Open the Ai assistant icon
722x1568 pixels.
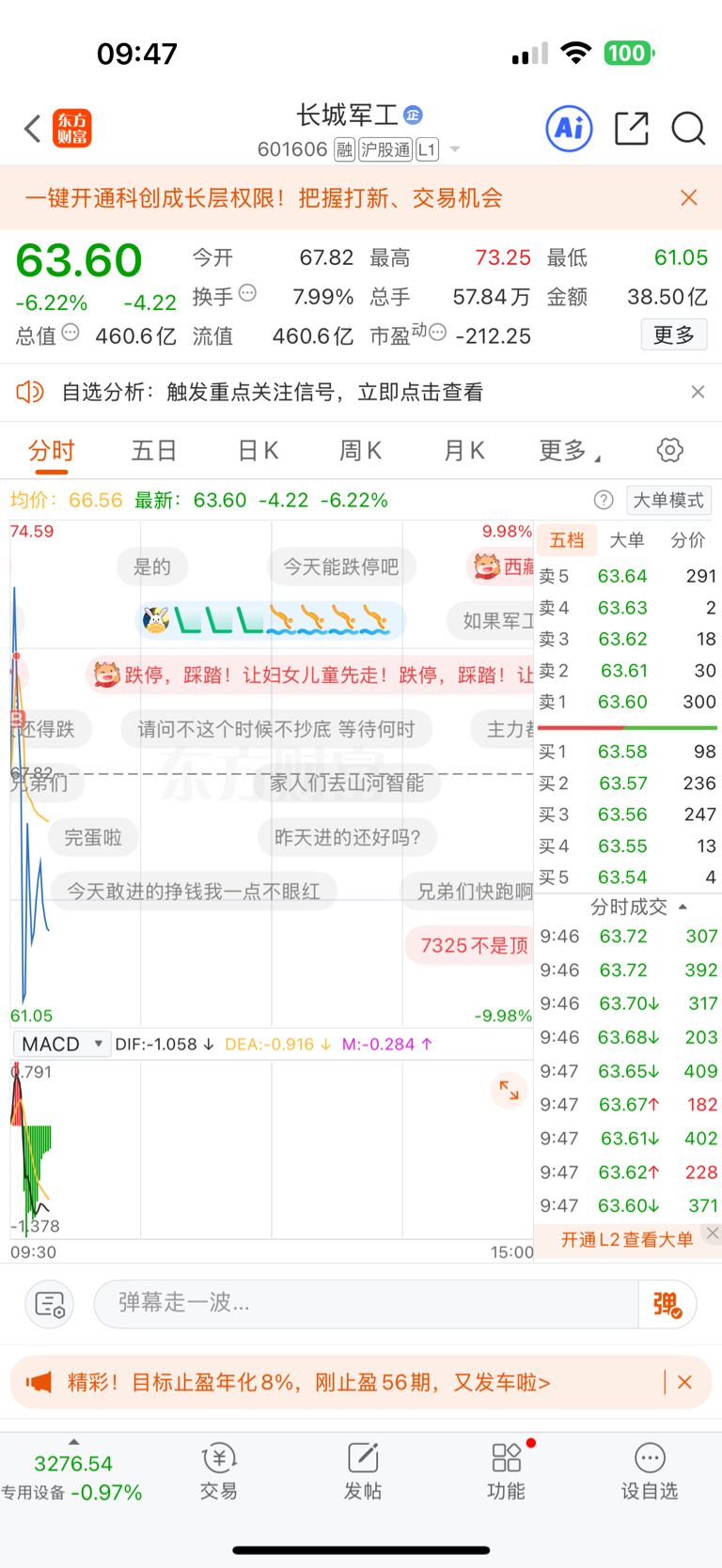(569, 128)
